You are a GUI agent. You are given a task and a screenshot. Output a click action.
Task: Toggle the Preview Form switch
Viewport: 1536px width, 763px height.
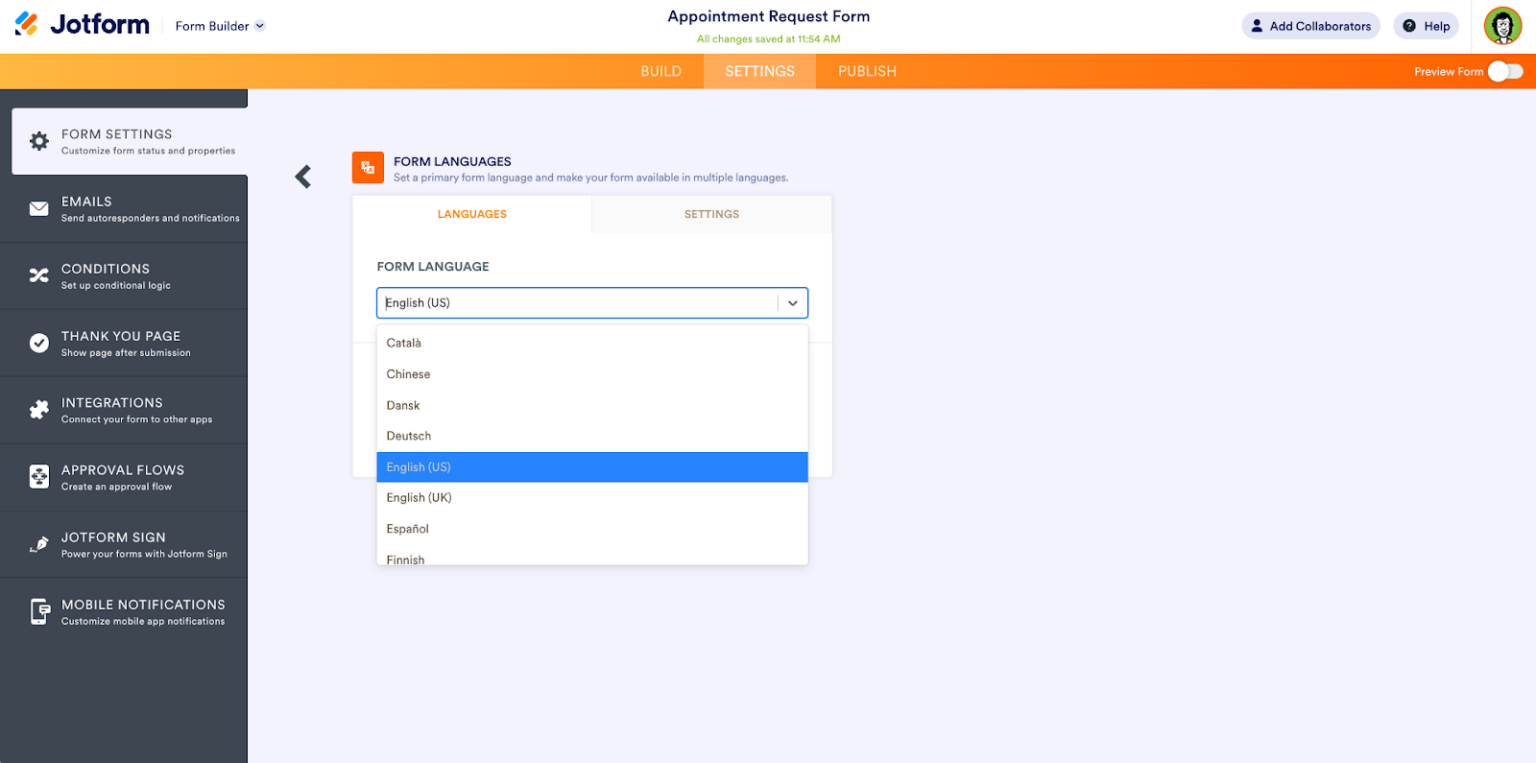coord(1505,71)
